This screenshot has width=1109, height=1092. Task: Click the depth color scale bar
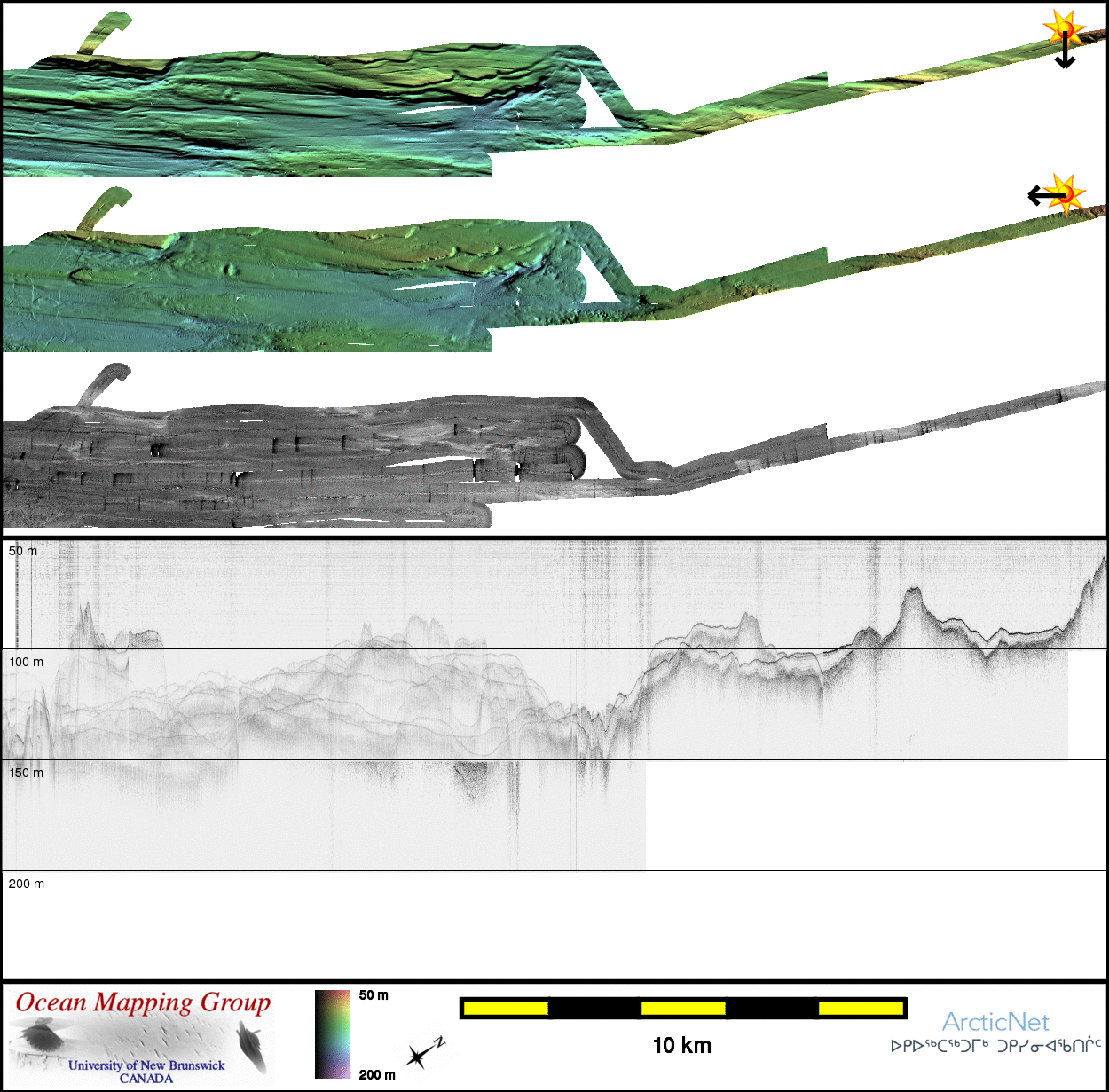click(333, 1034)
